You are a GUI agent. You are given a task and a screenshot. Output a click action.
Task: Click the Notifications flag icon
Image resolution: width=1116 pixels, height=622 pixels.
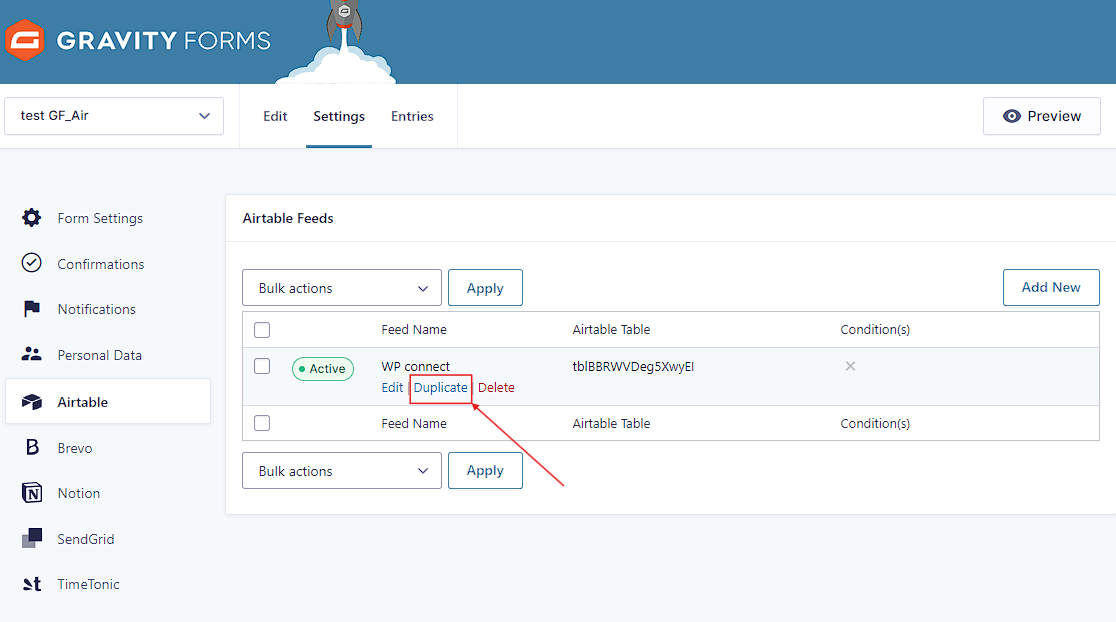[31, 309]
